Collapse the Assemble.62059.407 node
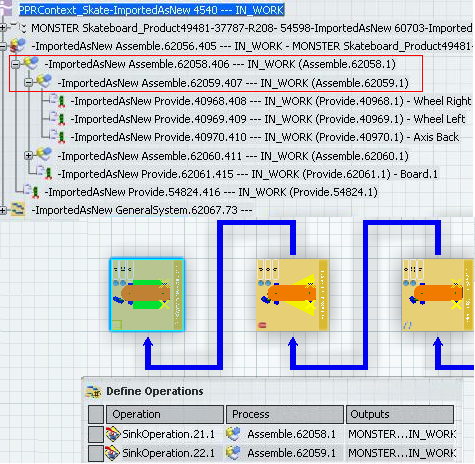Viewport: 475px width, 464px height. click(29, 82)
